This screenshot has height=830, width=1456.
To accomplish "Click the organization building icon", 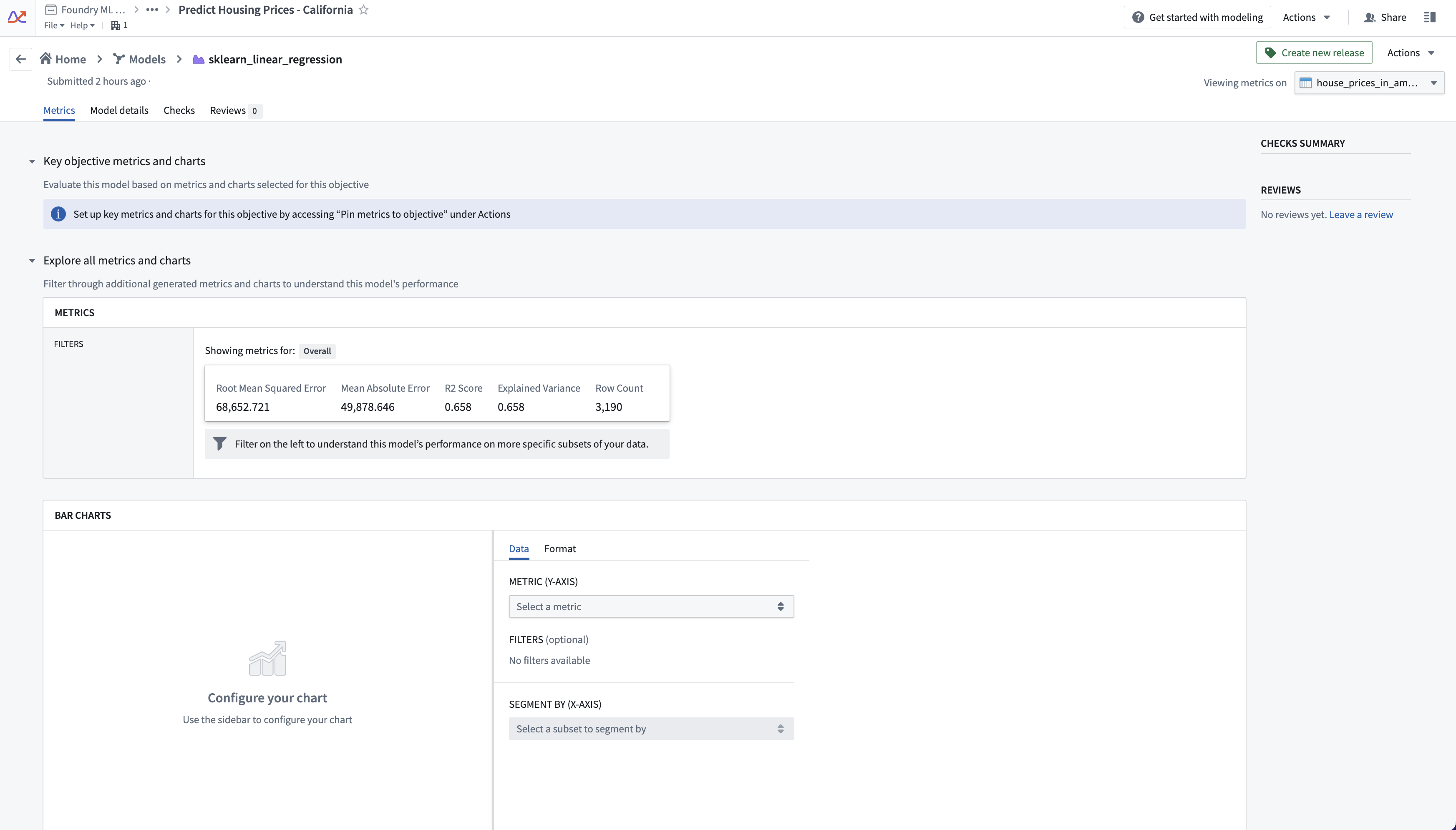I will tap(115, 25).
